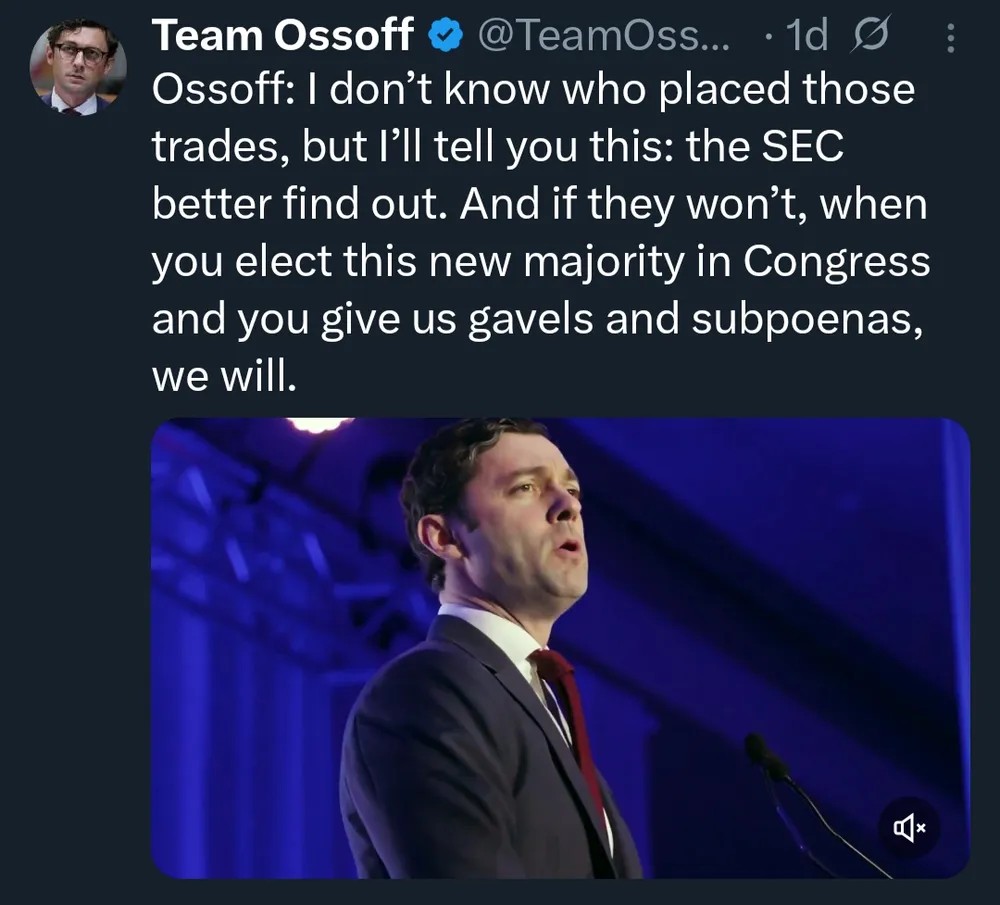The image size is (1000, 905).
Task: Tap the closing line we will.
Action: (224, 376)
